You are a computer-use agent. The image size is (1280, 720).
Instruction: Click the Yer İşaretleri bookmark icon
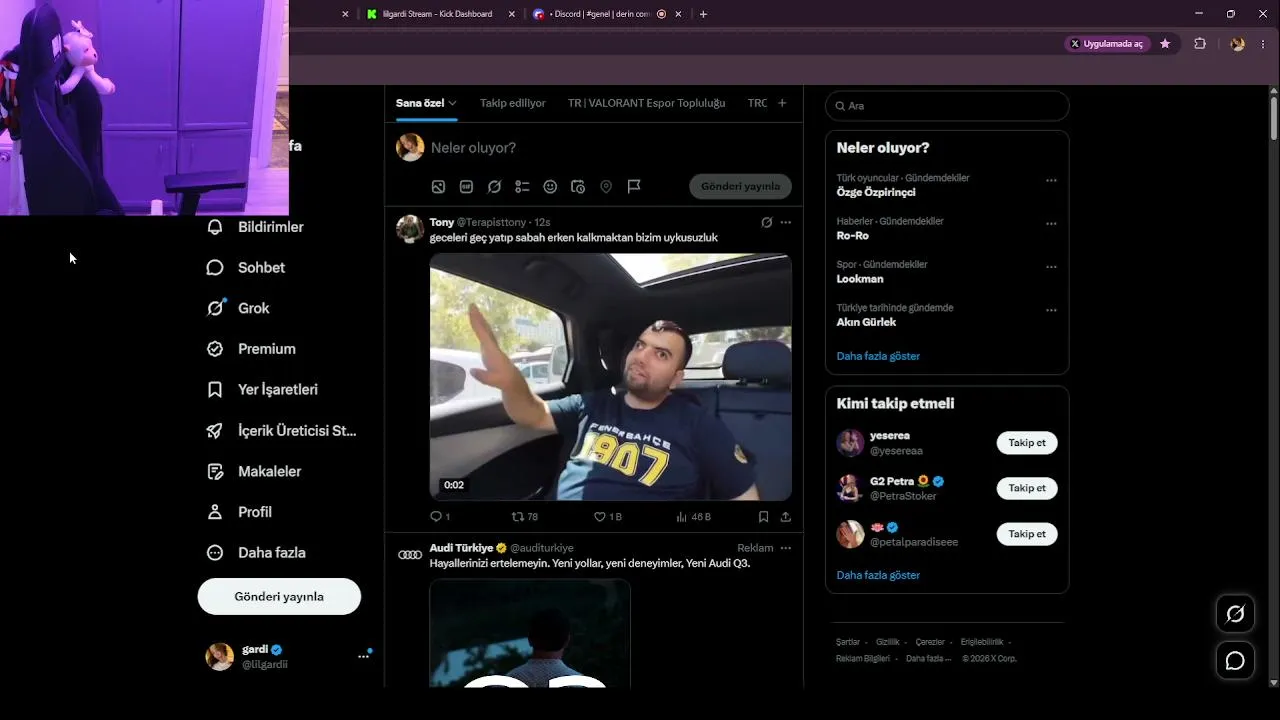pyautogui.click(x=215, y=390)
